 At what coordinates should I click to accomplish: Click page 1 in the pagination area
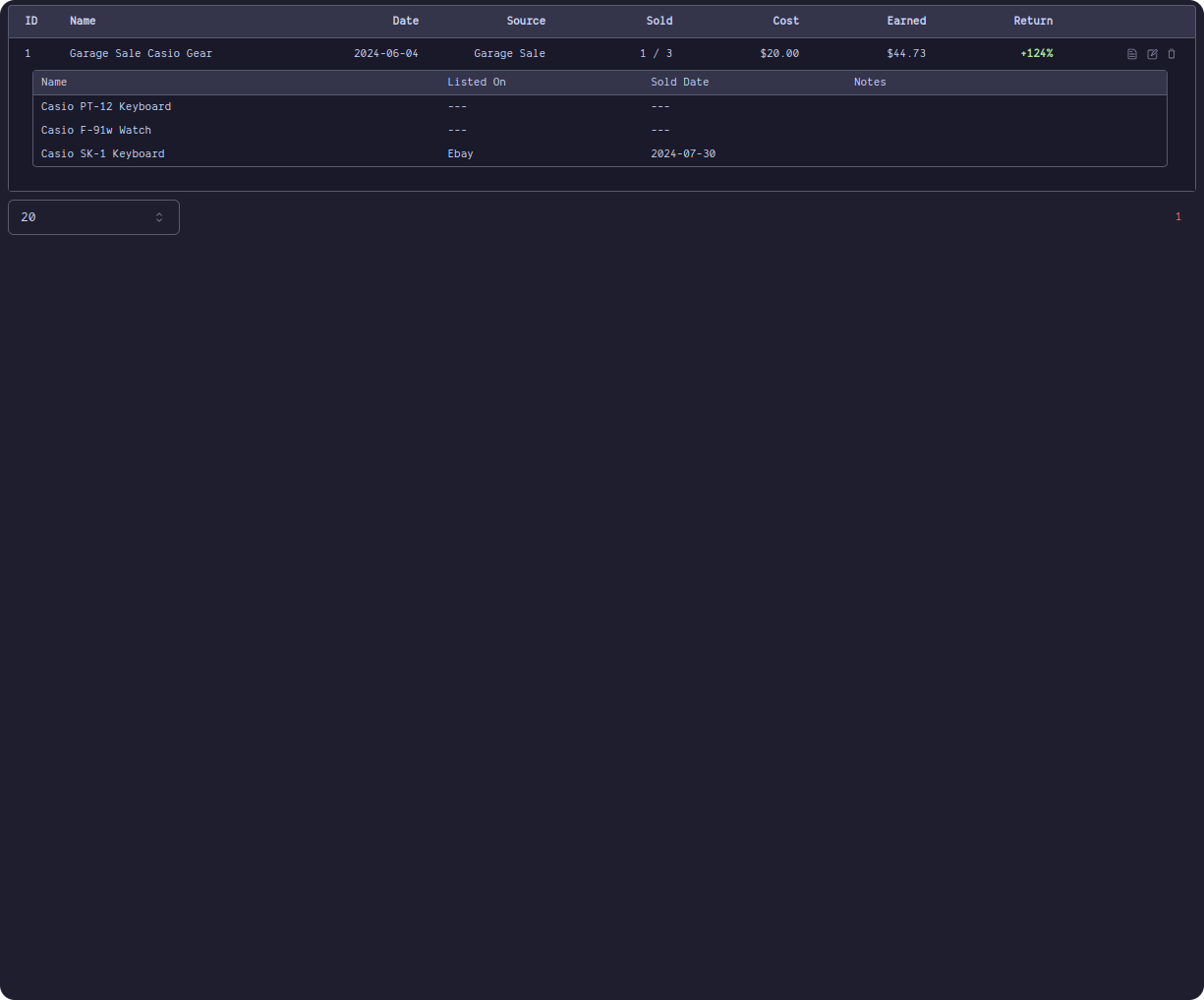[1177, 216]
